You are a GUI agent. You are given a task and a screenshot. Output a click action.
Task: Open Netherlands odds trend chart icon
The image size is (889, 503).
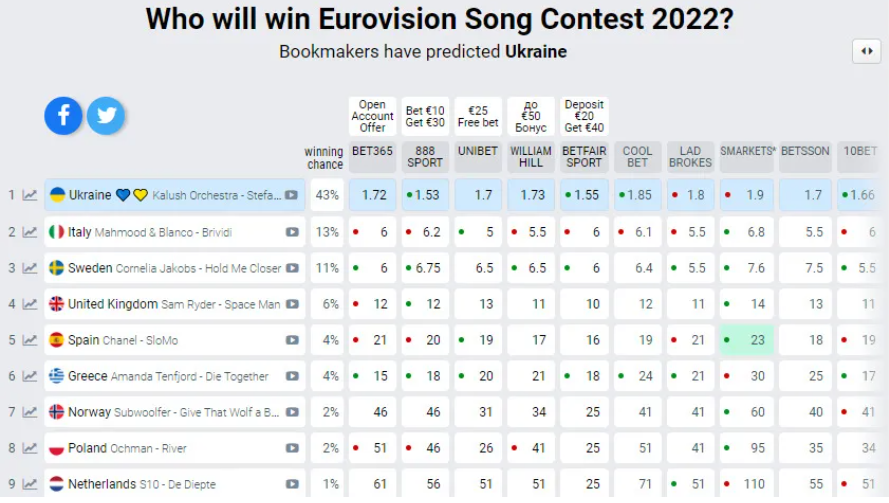(30, 485)
